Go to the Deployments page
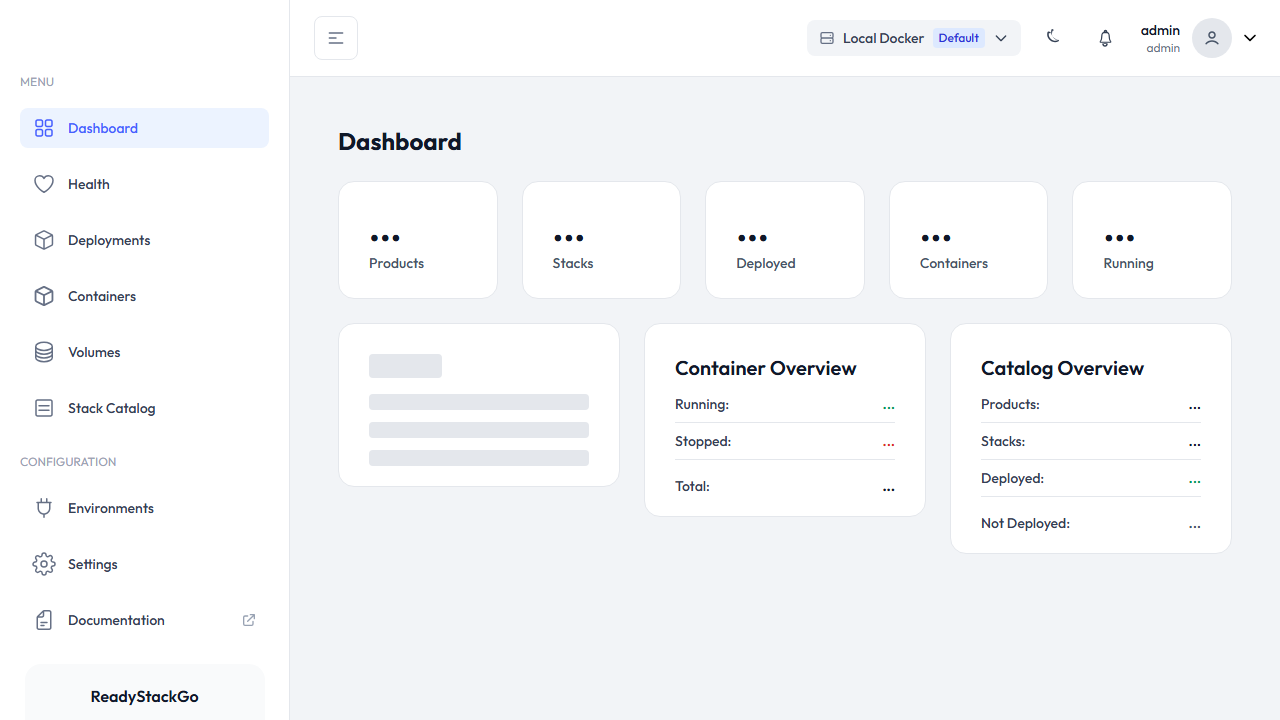 coord(109,240)
